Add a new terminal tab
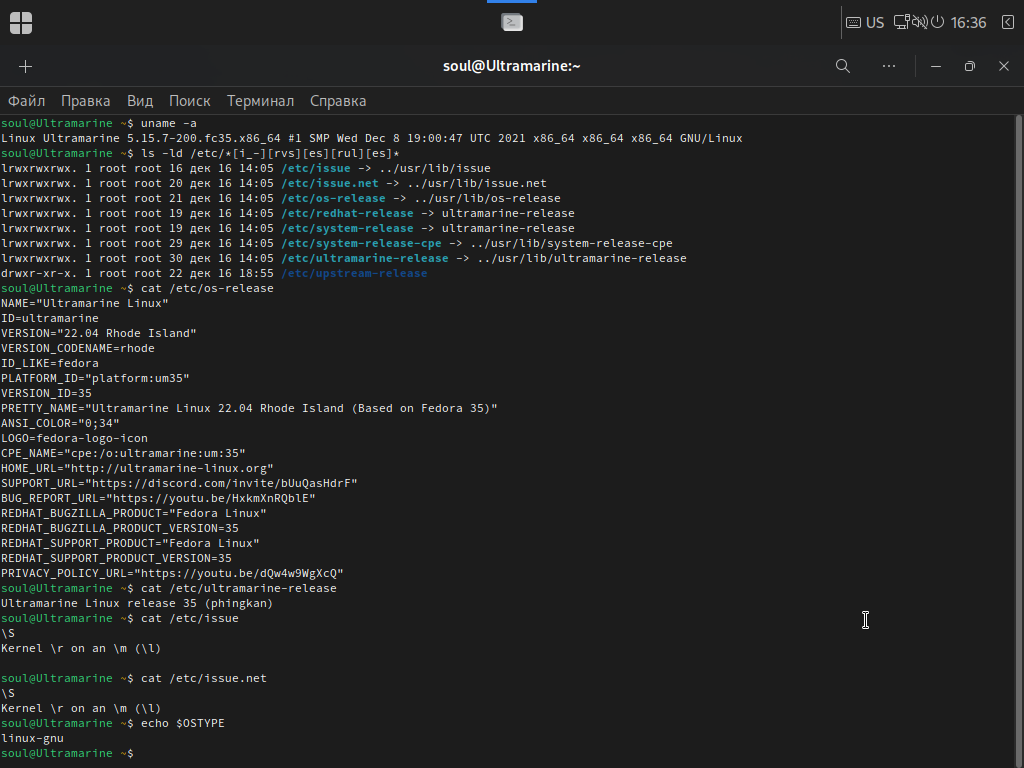 click(25, 67)
